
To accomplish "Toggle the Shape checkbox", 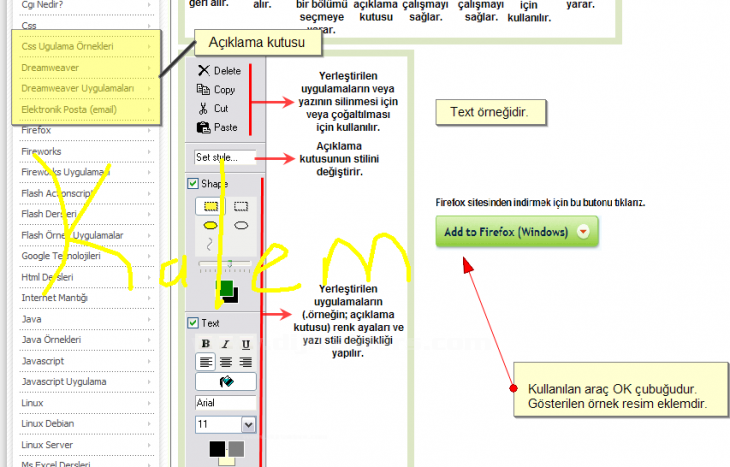I will [193, 184].
